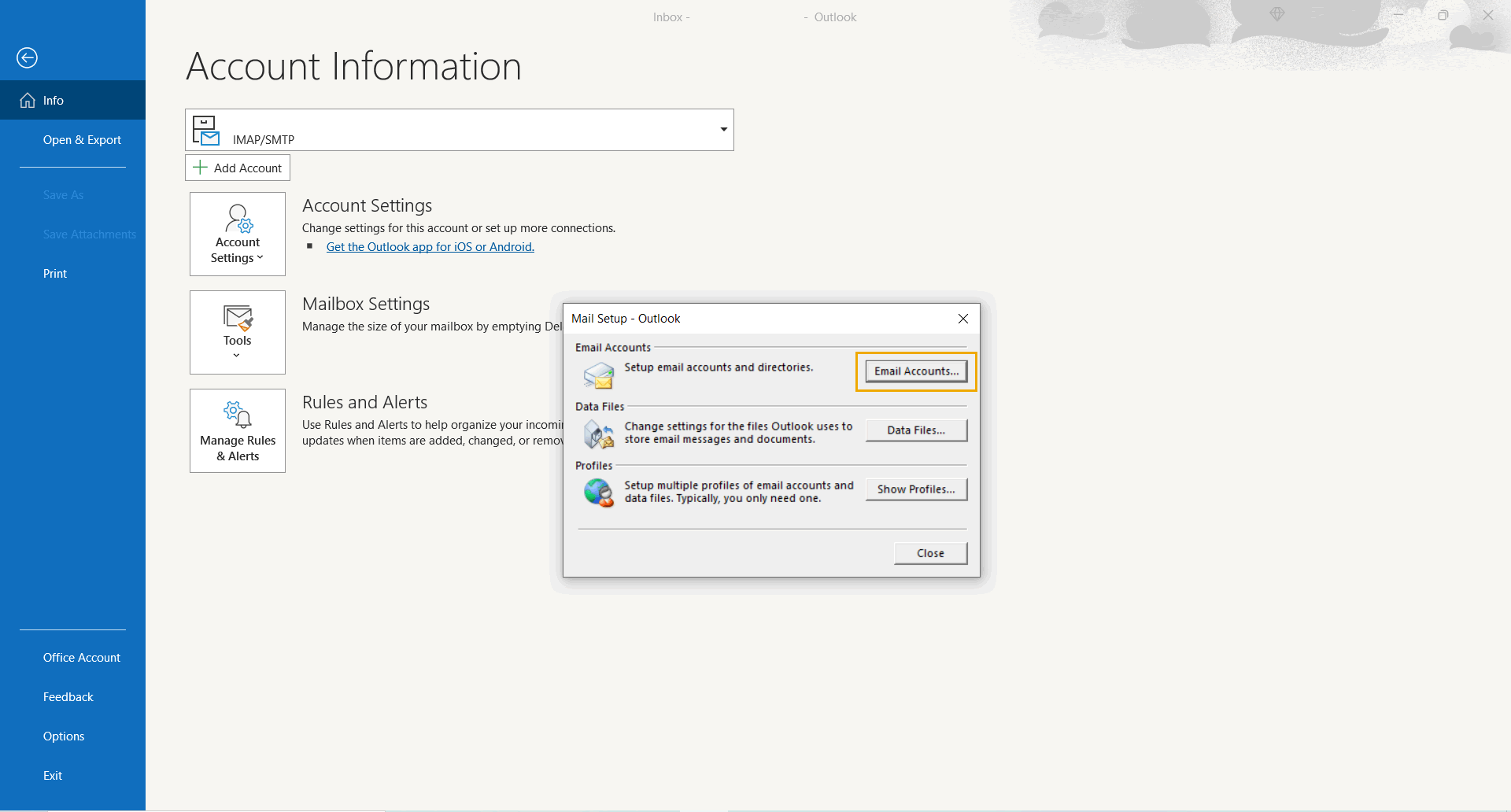Click the back arrow icon in sidebar

27,57
